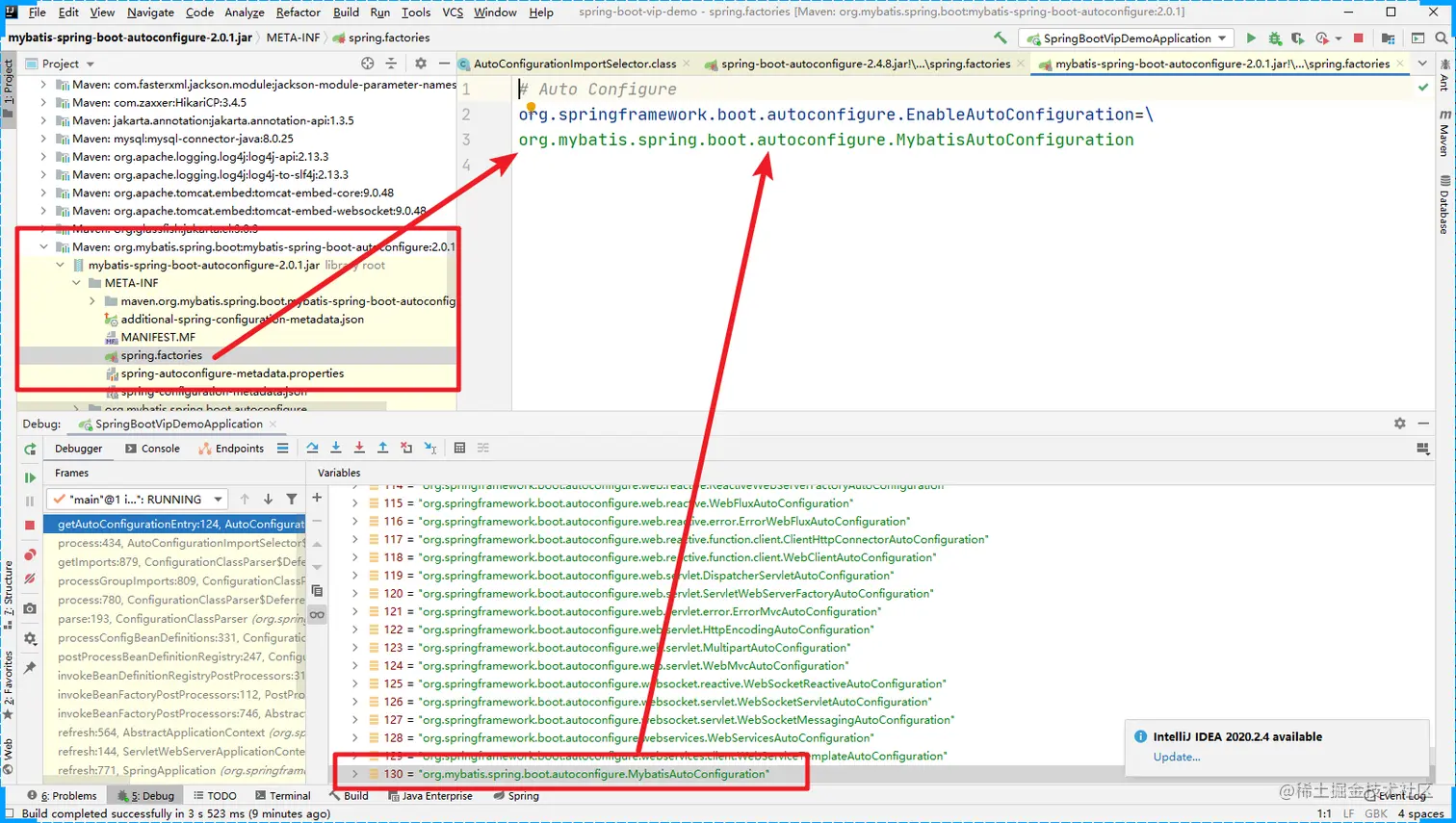
Task: Filter frames with funnel icon
Action: (292, 500)
